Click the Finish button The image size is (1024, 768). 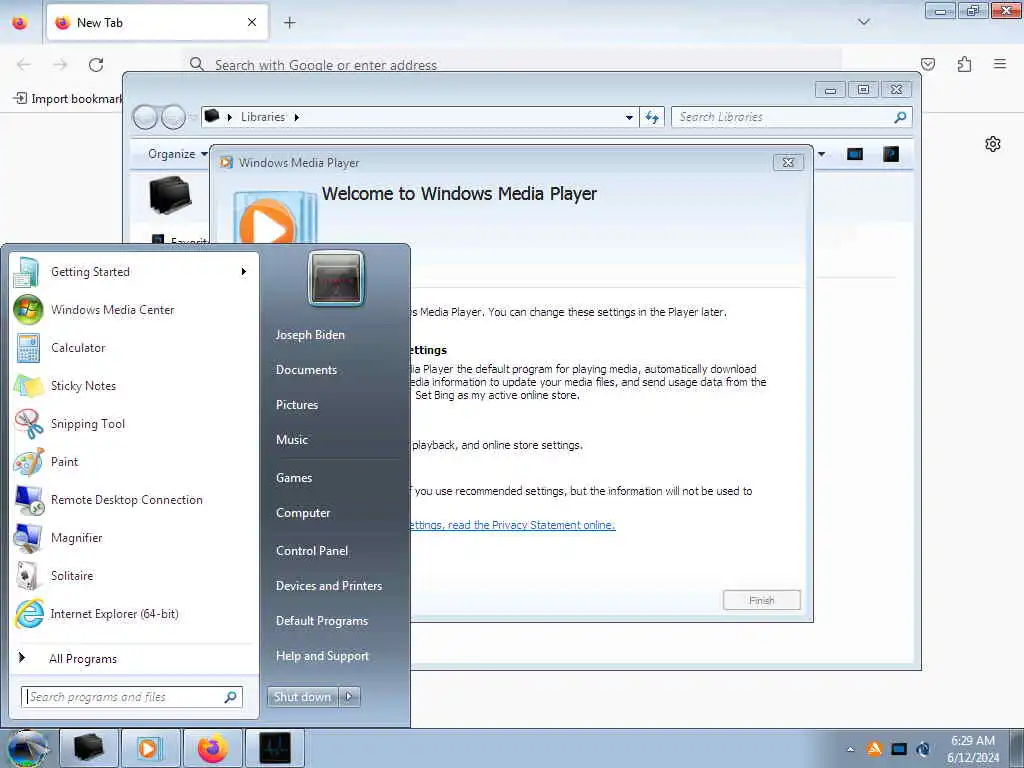761,600
